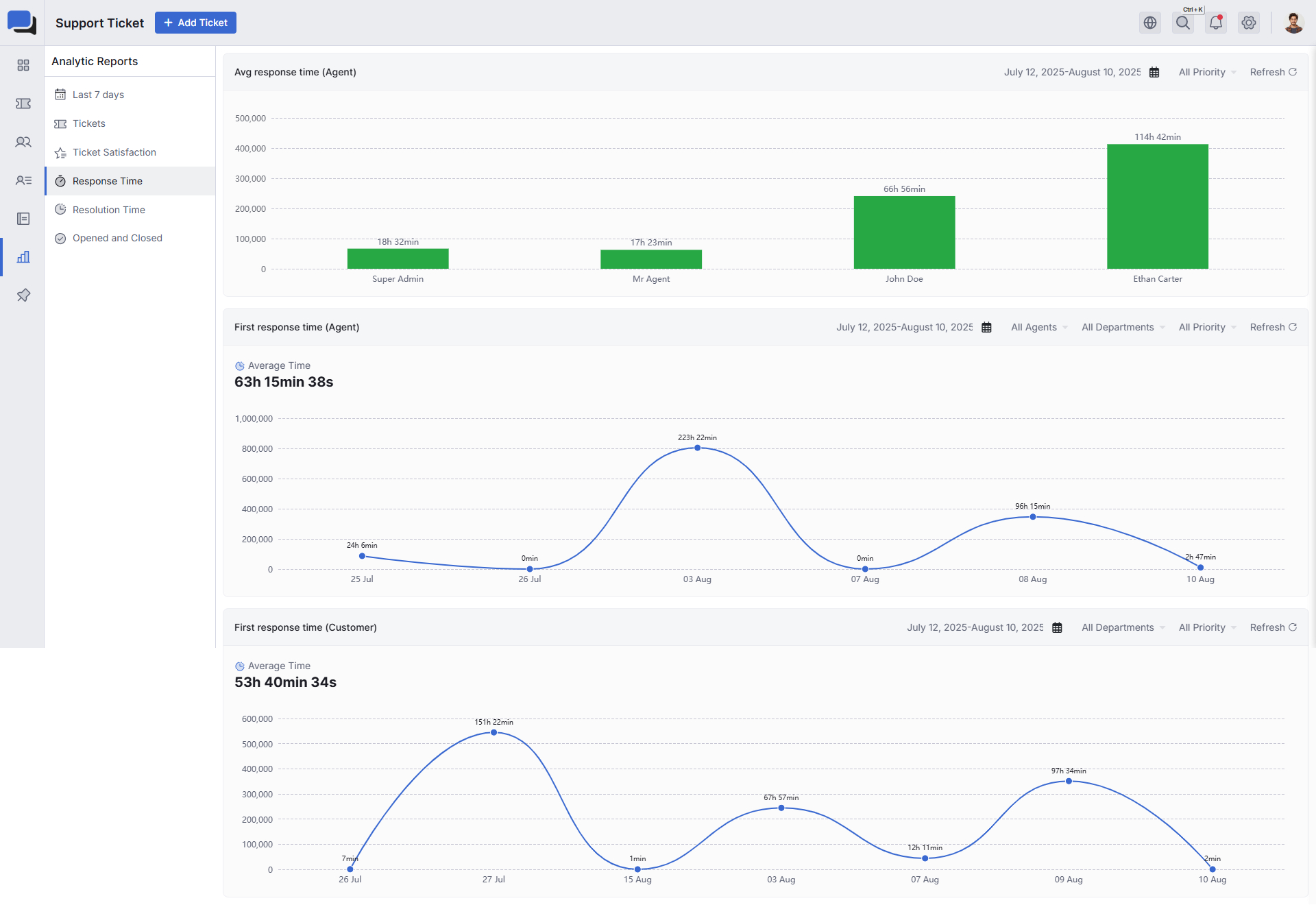This screenshot has height=905, width=1316.
Task: Expand All Priority dropdown in Customer panel
Action: tap(1207, 628)
